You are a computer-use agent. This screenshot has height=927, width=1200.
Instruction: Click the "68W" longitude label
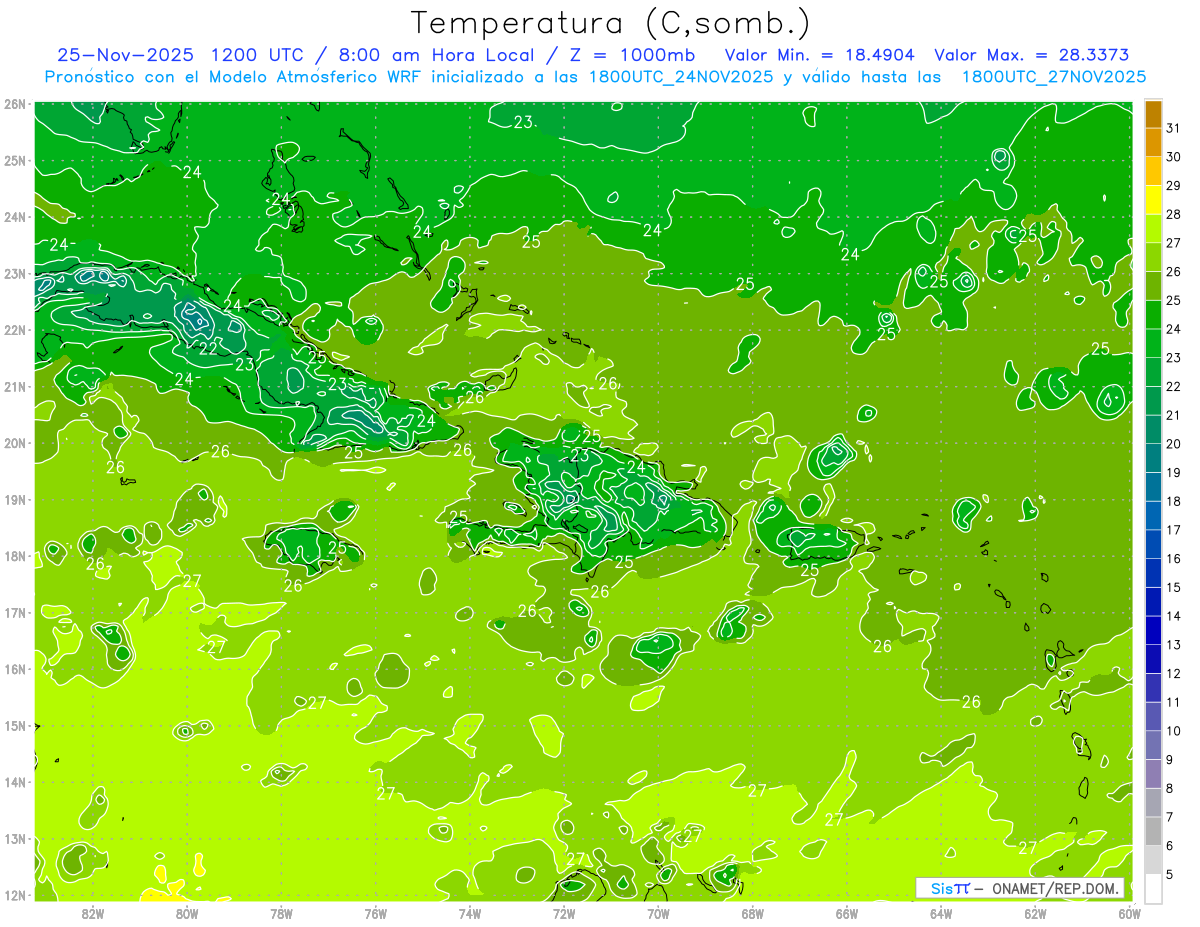point(753,912)
